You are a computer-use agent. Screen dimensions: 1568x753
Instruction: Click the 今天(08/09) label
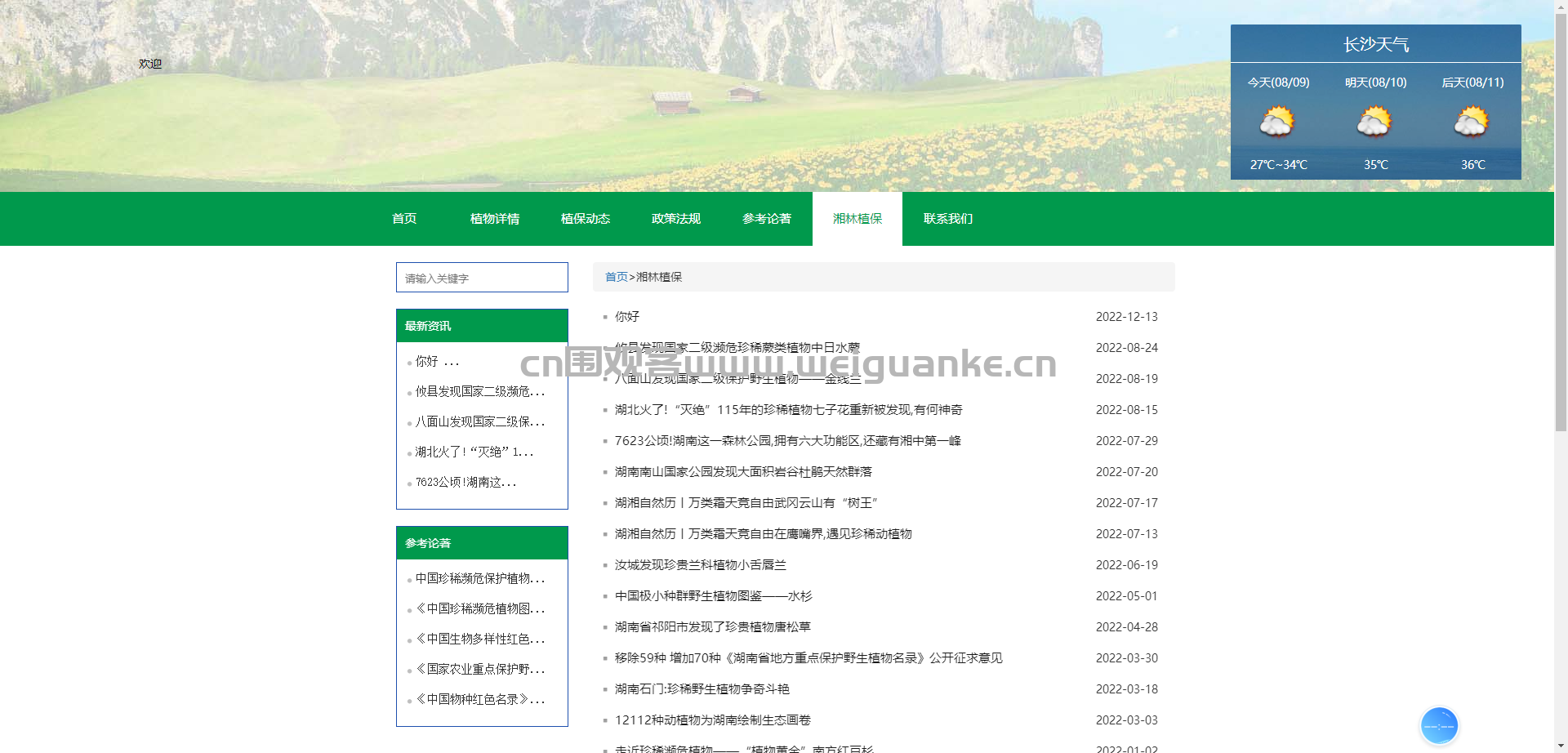click(x=1279, y=82)
